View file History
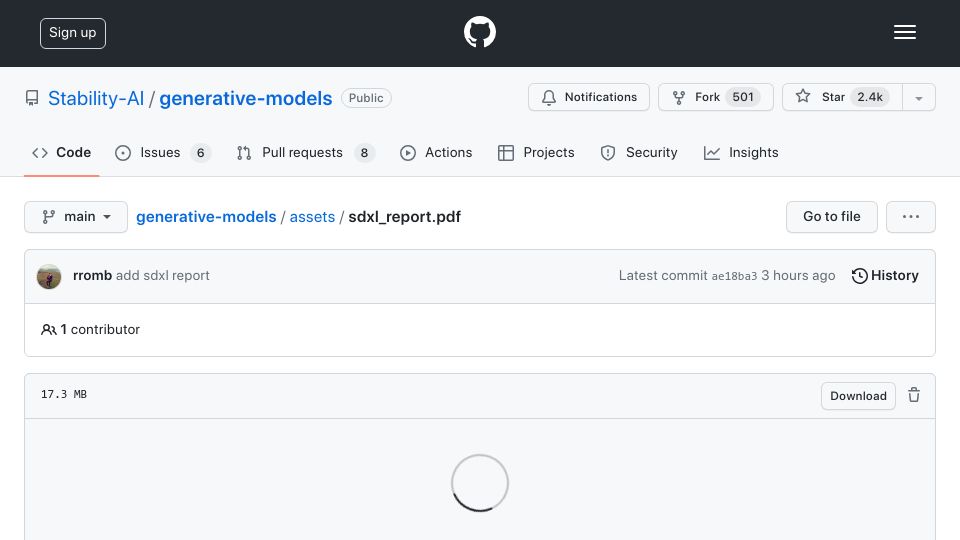Image resolution: width=960 pixels, height=540 pixels. [x=885, y=276]
